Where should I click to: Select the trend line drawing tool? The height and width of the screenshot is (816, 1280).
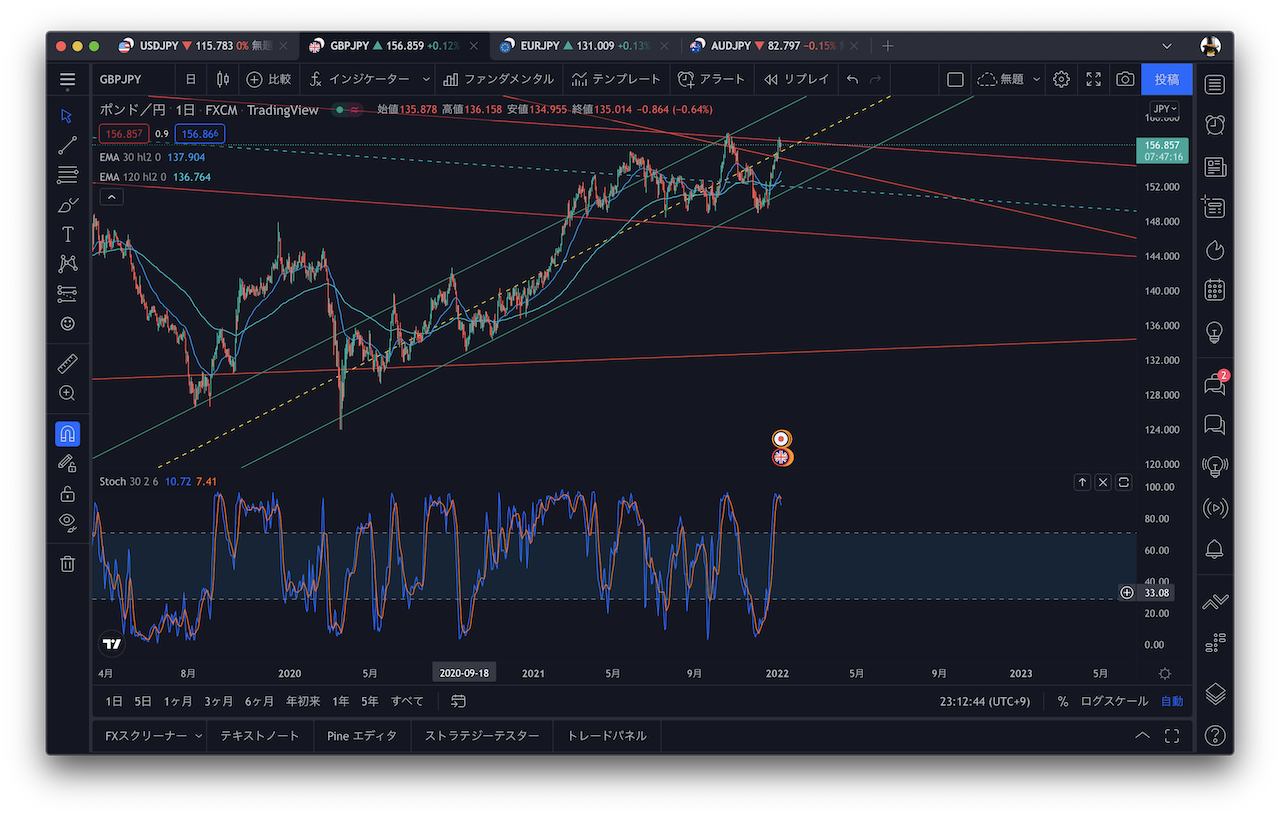(67, 145)
